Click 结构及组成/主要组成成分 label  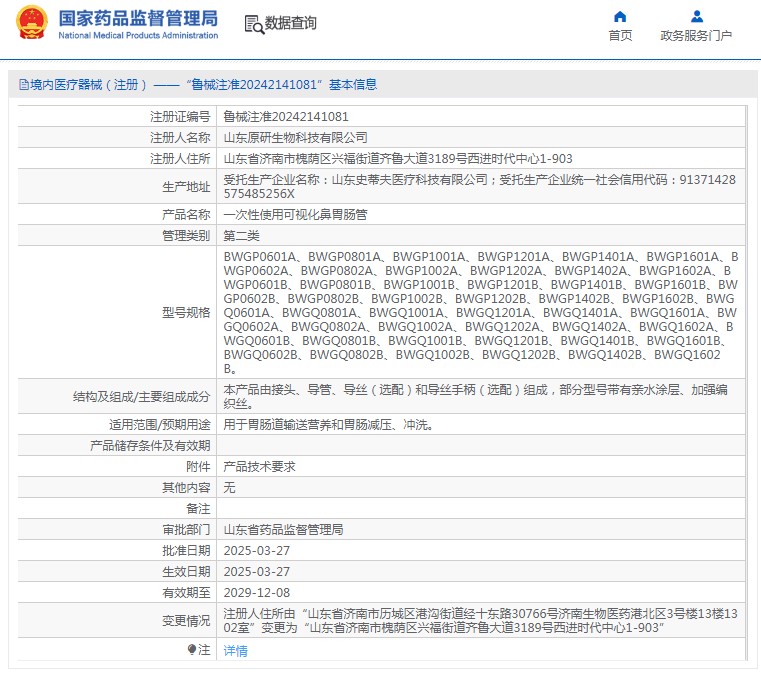[x=142, y=396]
